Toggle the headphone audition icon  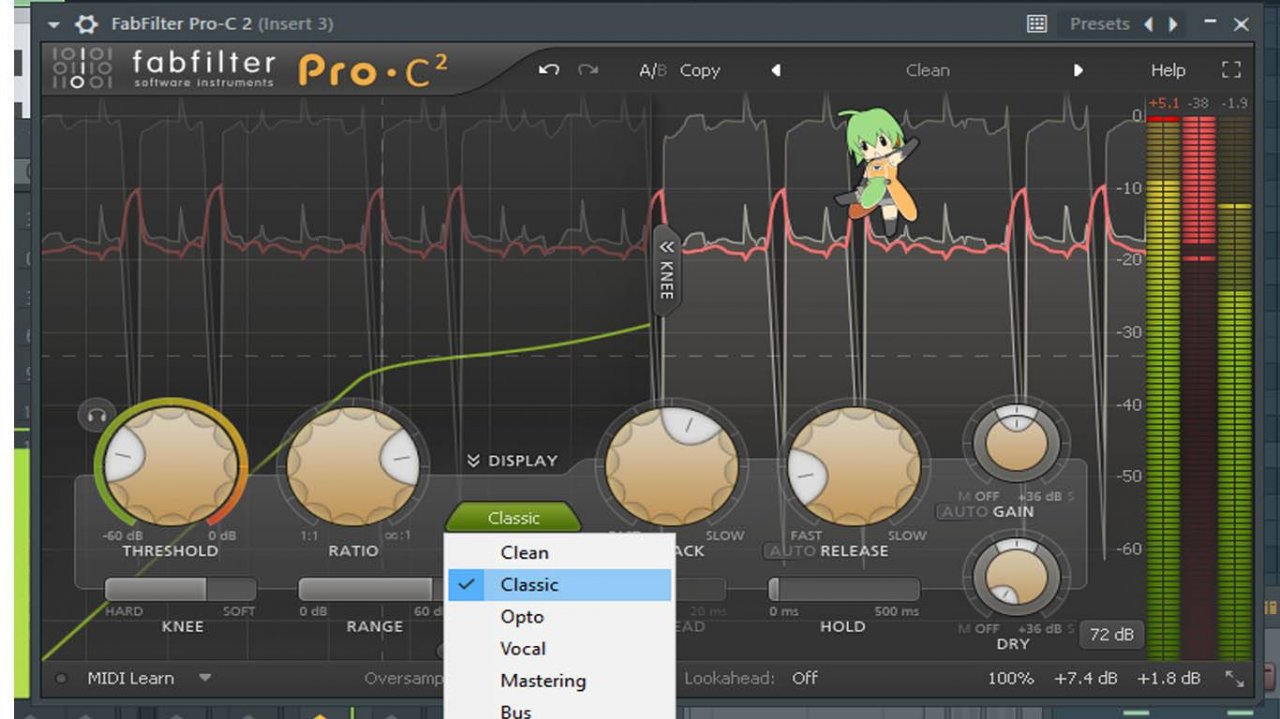click(97, 414)
